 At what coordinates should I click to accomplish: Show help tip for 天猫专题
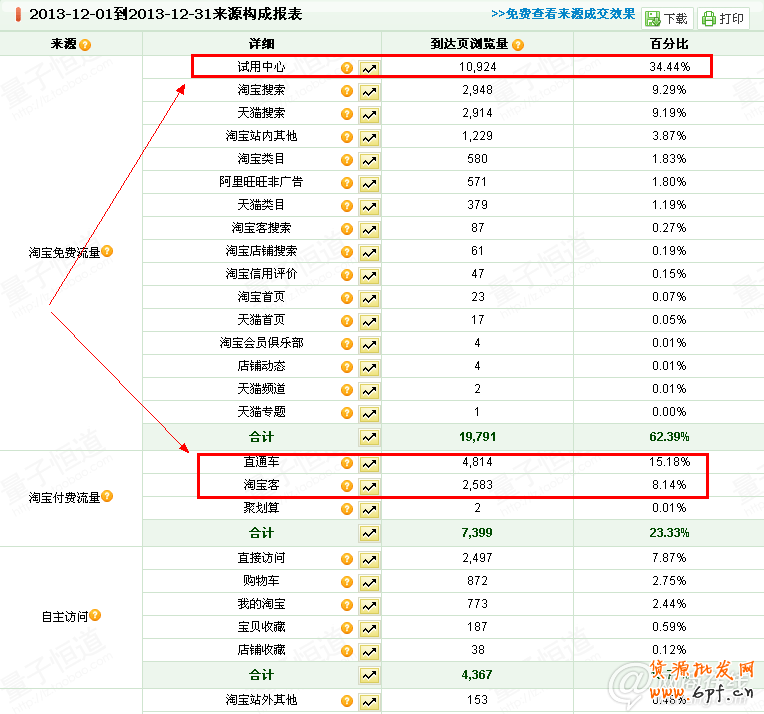pyautogui.click(x=346, y=413)
